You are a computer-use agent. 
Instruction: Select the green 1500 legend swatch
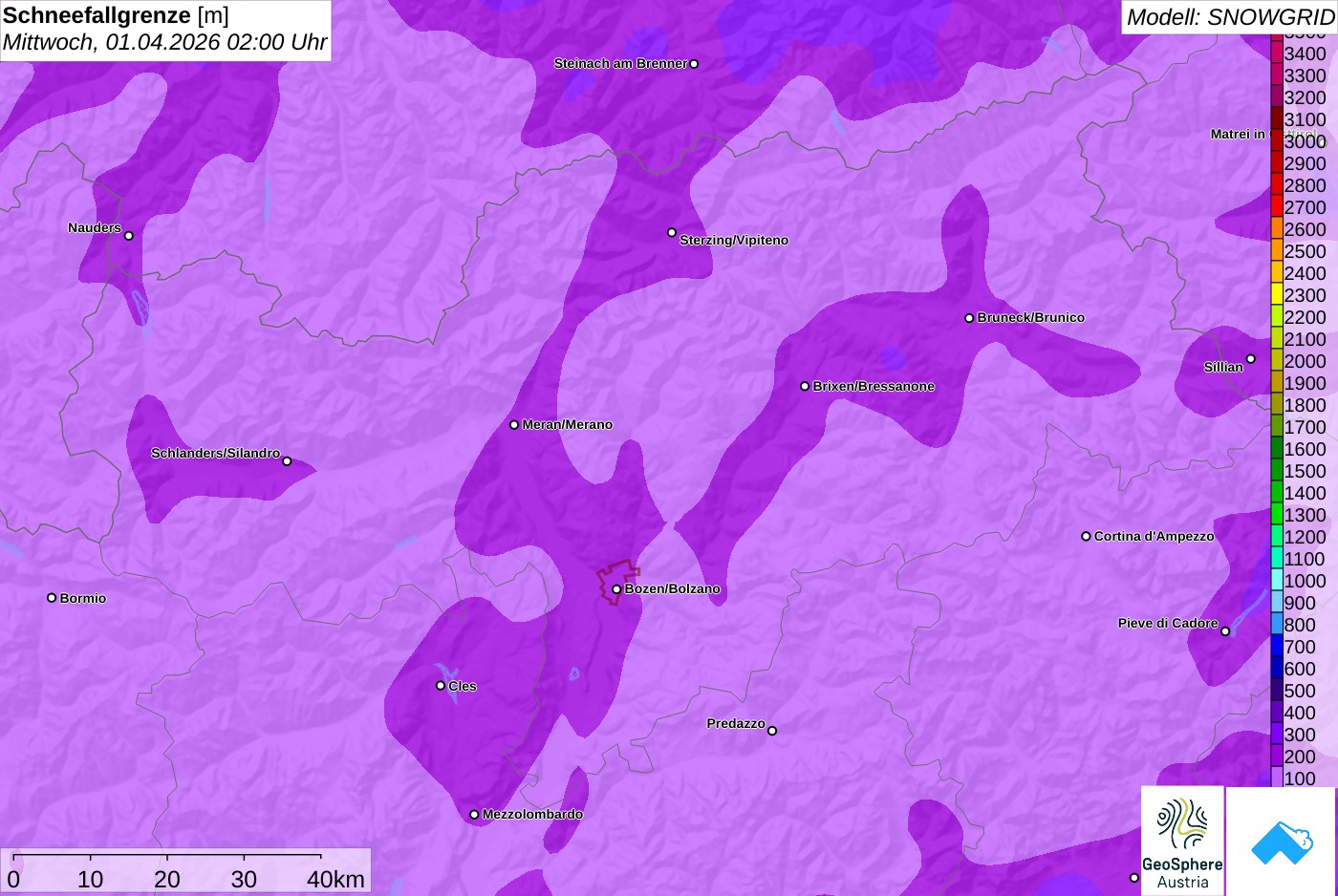1277,471
